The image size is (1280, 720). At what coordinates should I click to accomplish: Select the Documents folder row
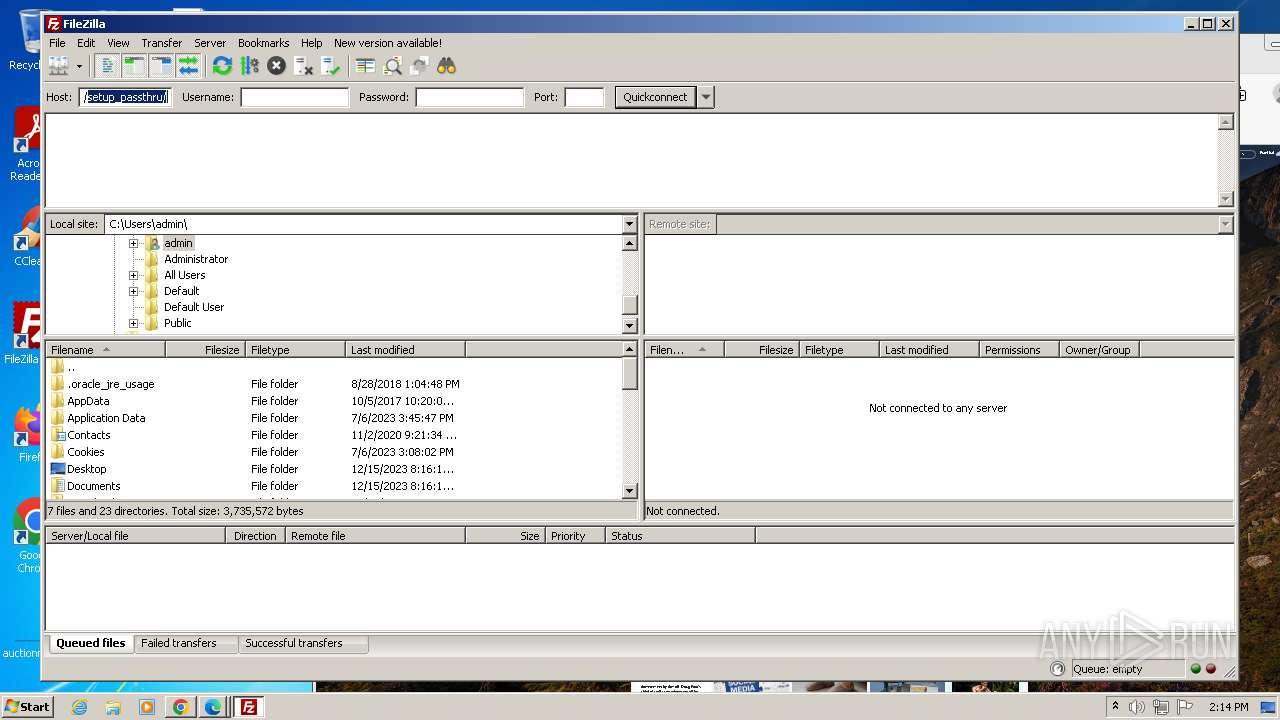[333, 486]
